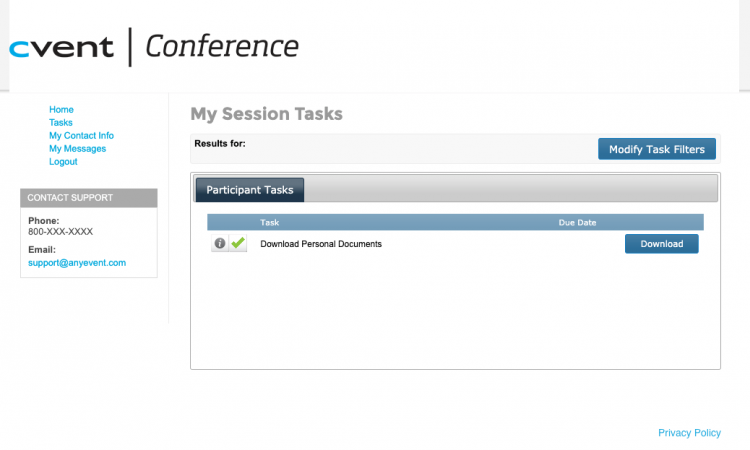Click the task info icon
This screenshot has width=750, height=450.
click(219, 244)
